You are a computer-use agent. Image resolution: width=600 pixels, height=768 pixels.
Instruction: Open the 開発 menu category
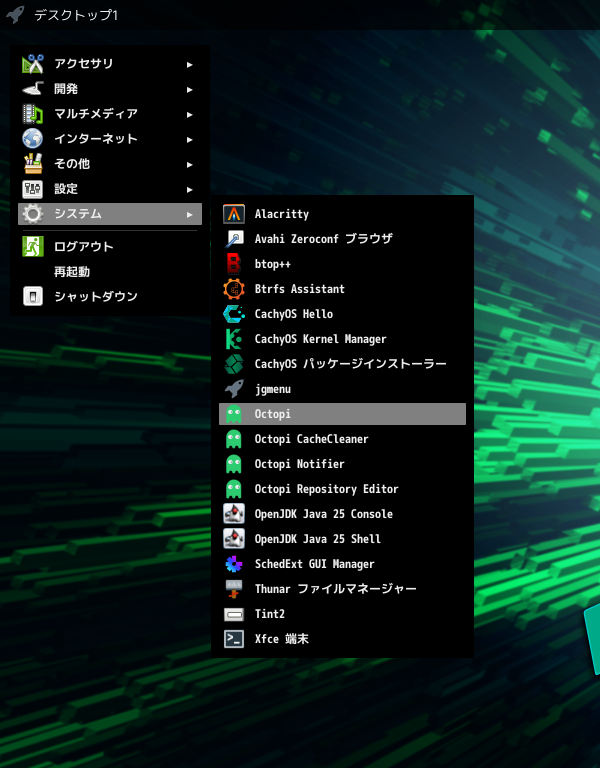coord(110,89)
